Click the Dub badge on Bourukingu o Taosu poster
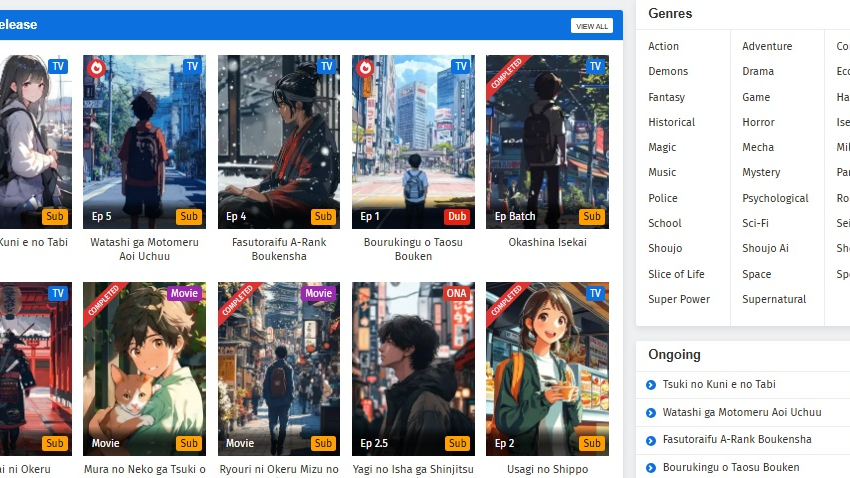This screenshot has width=850, height=478. [457, 216]
